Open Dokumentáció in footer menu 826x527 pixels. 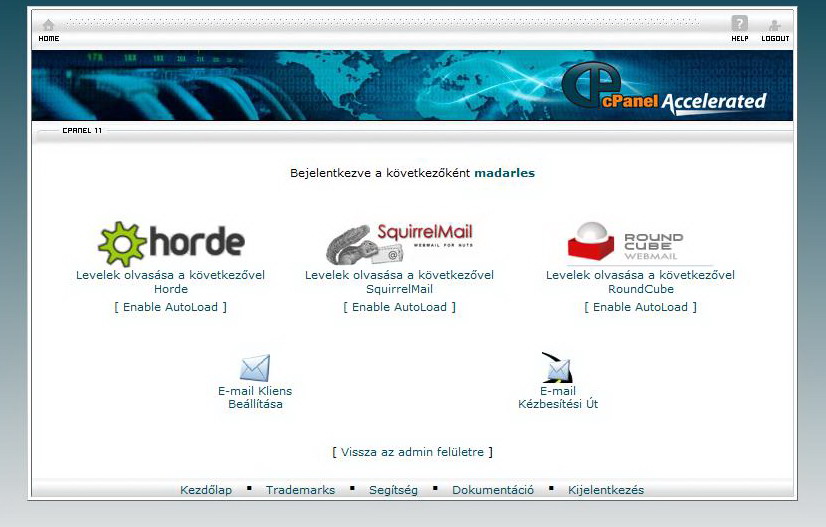click(493, 490)
